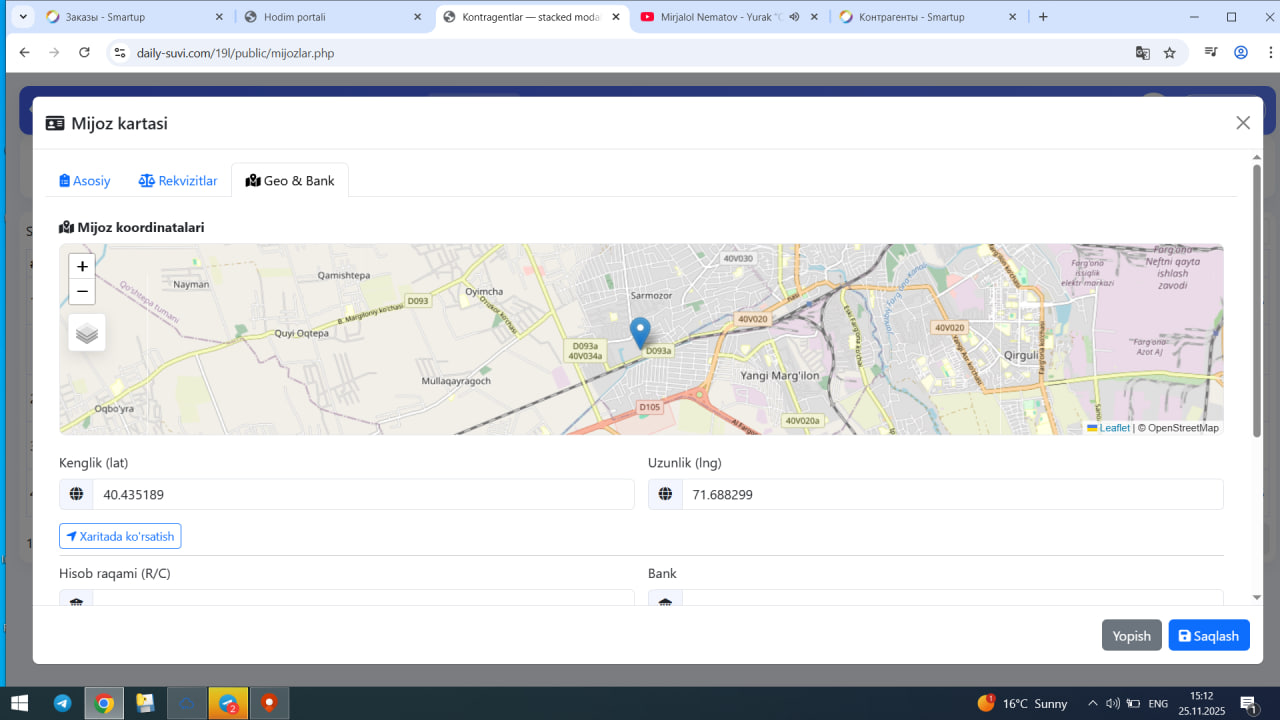This screenshot has height=720, width=1280.
Task: Click the Kenglik (lat) input field
Action: pyautogui.click(x=362, y=494)
